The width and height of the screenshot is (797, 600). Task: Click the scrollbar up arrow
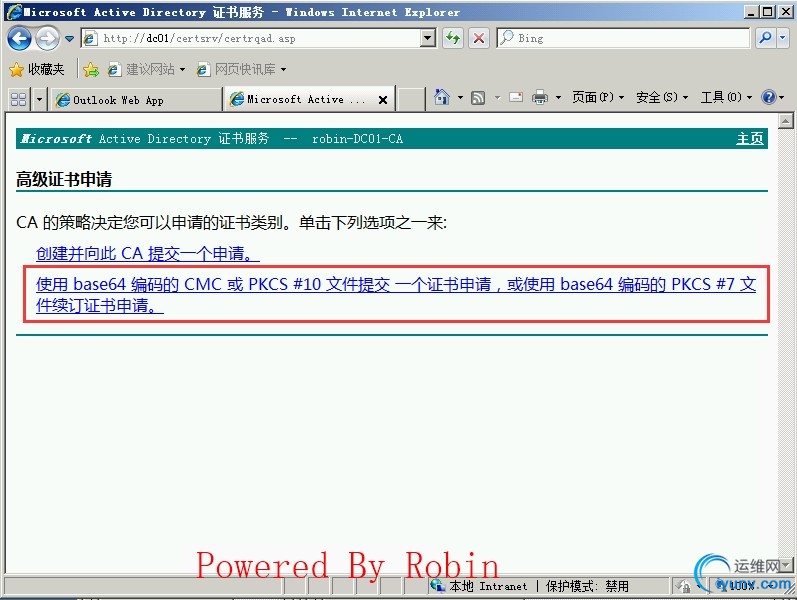785,122
